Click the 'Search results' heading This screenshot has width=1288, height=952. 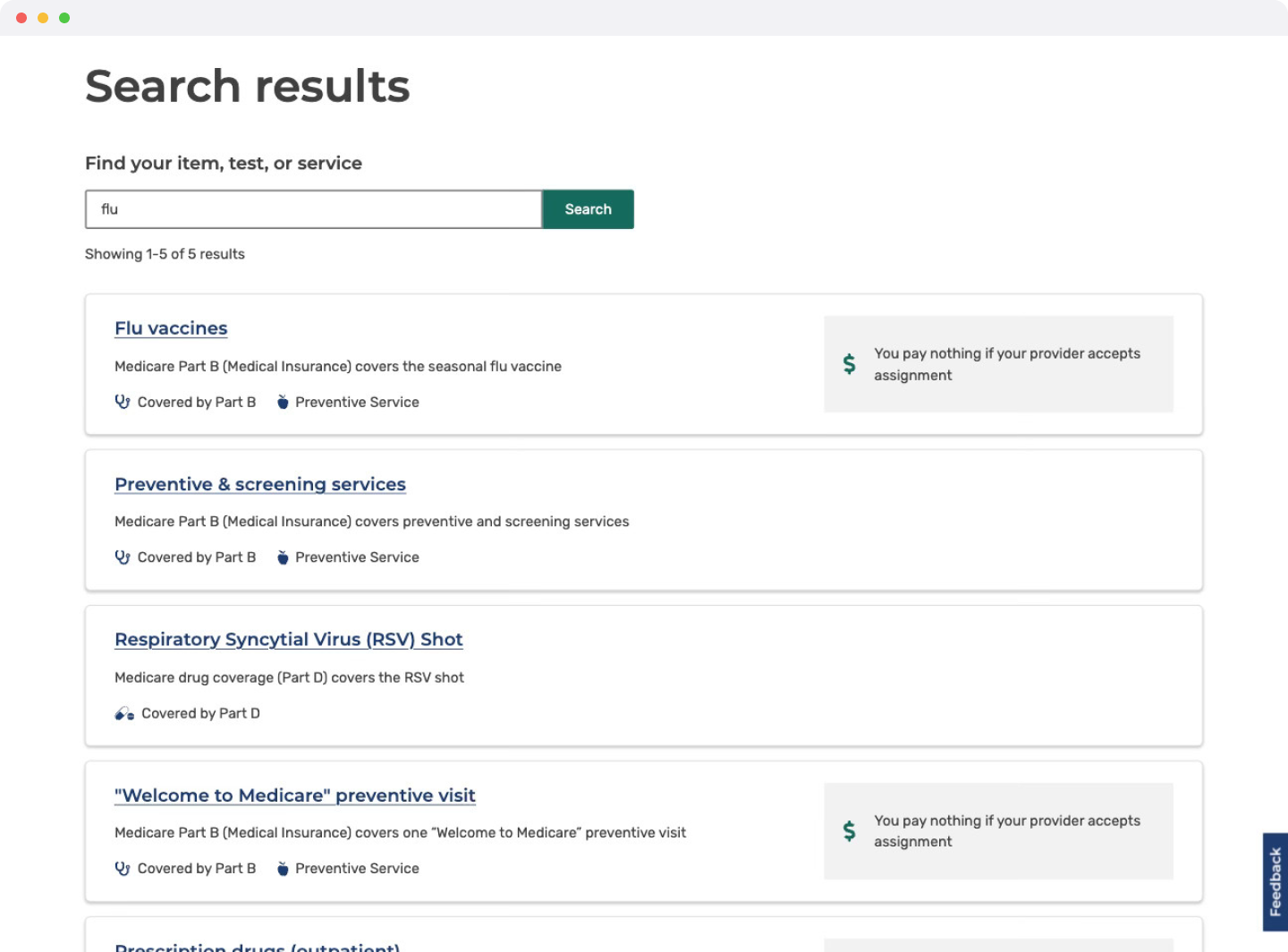248,87
